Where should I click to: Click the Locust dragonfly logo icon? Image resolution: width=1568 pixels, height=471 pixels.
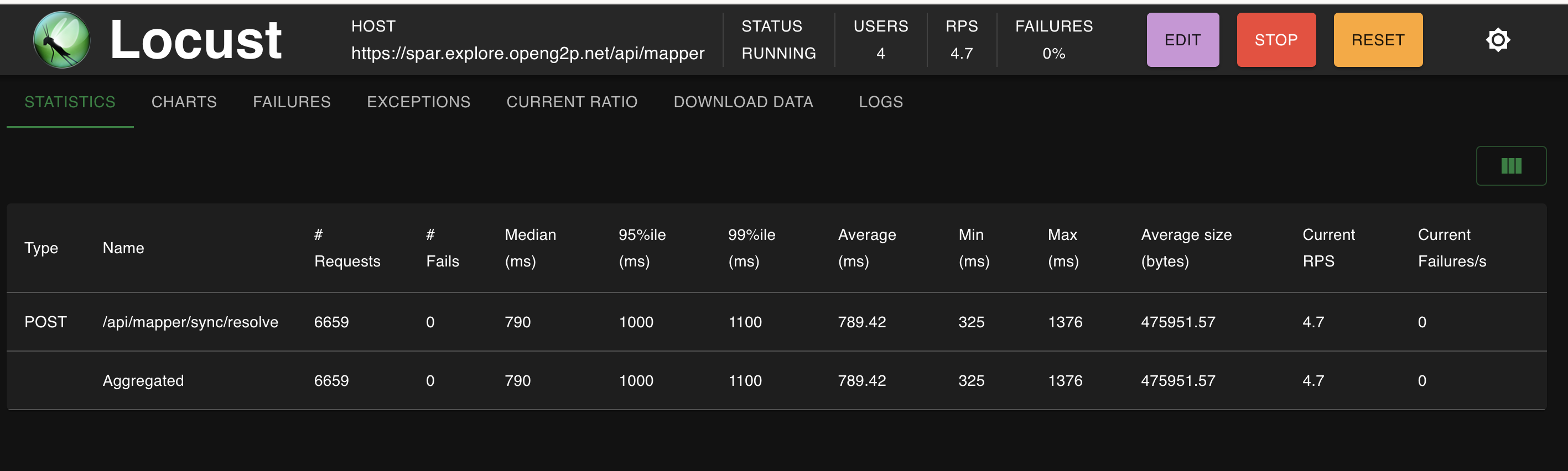(61, 40)
